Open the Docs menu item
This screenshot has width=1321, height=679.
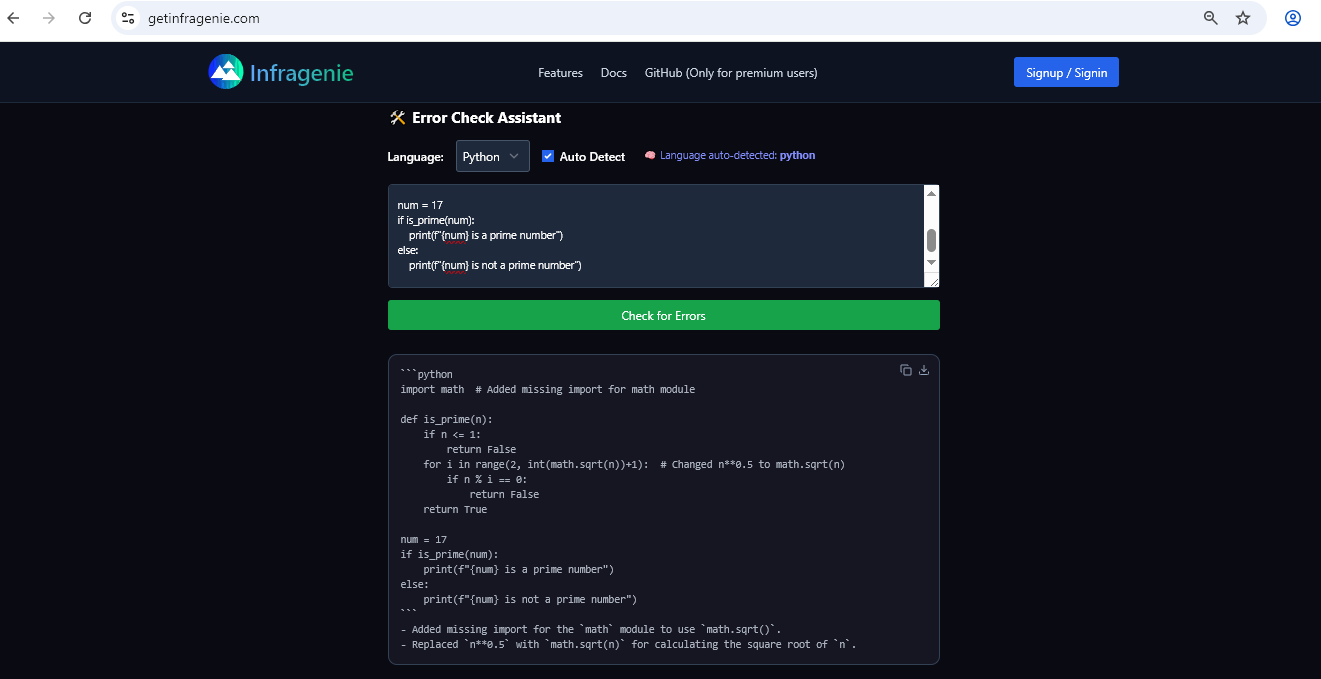tap(614, 73)
